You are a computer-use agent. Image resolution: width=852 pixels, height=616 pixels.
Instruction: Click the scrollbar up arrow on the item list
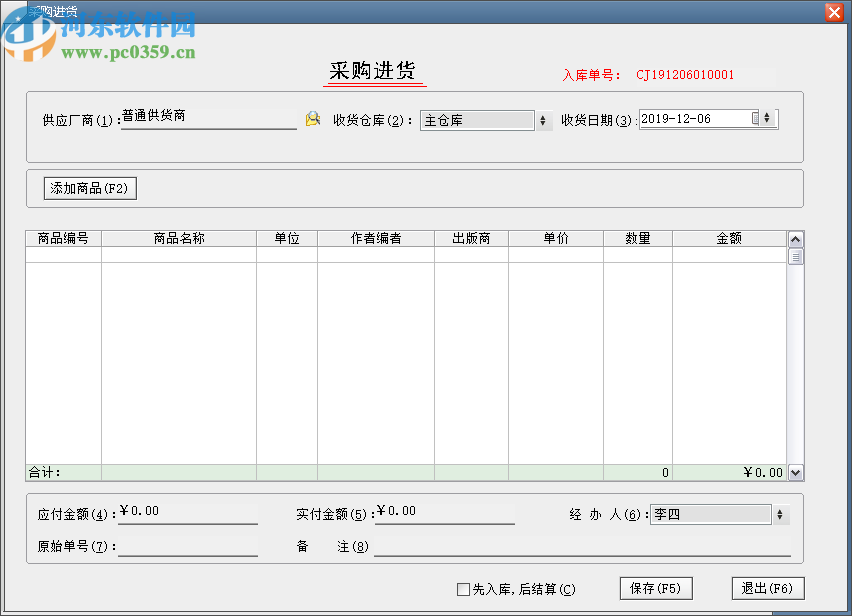click(x=796, y=238)
